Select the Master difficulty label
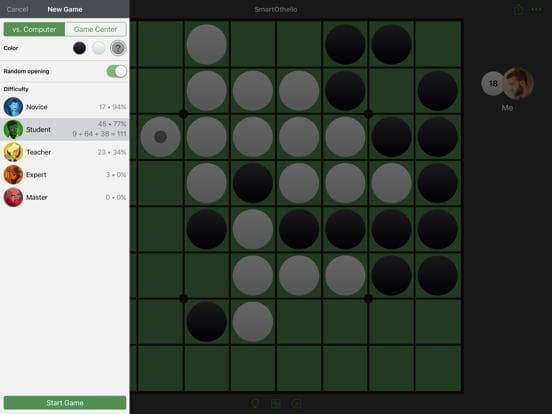Image resolution: width=552 pixels, height=414 pixels. coord(37,197)
